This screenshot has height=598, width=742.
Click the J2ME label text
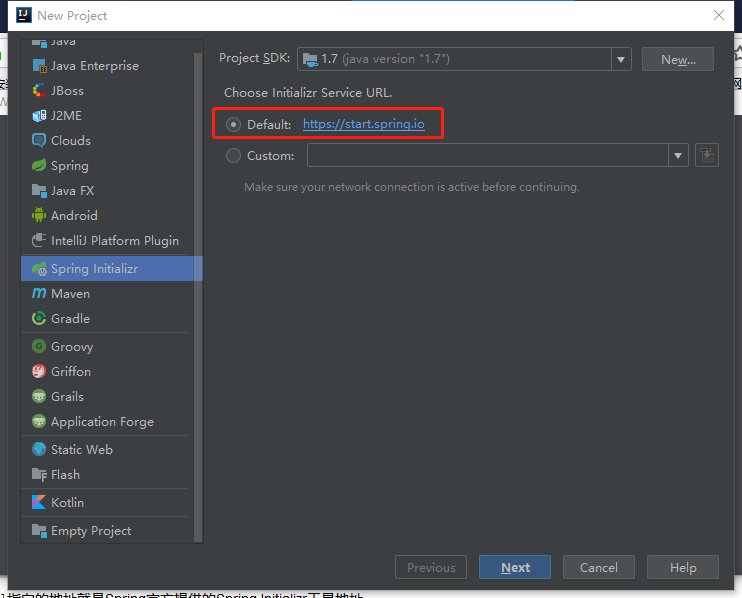click(66, 115)
